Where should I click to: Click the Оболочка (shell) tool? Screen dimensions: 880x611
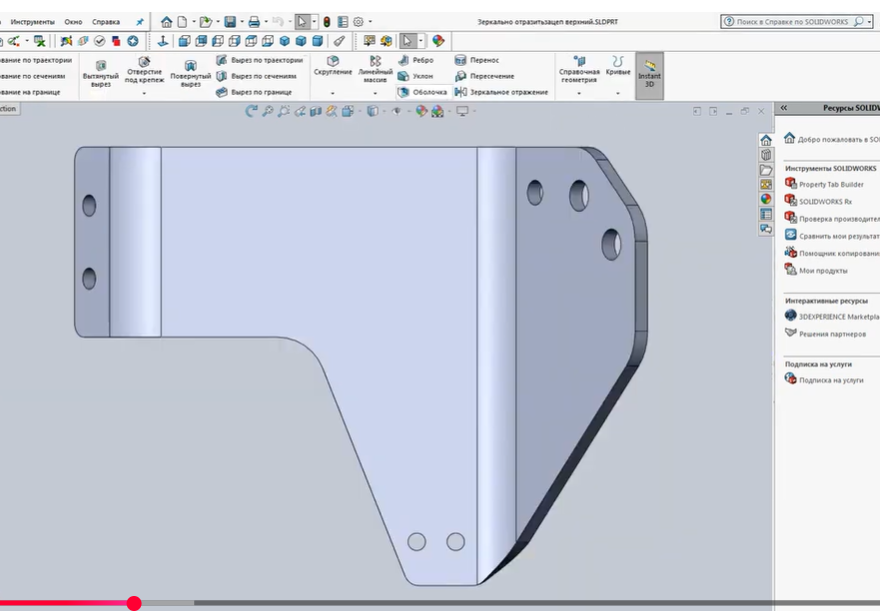point(422,92)
